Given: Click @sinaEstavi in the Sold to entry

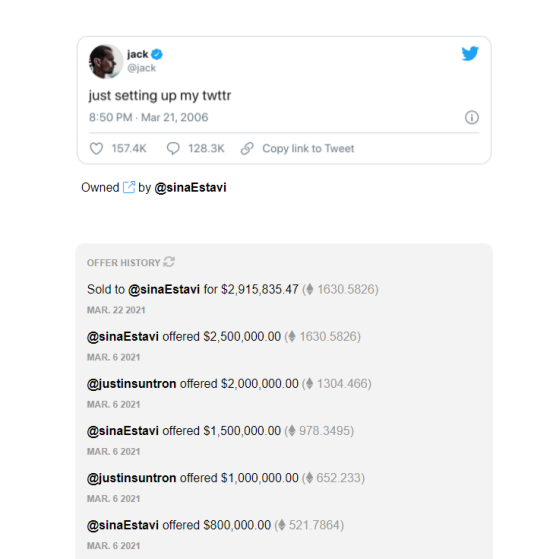Looking at the screenshot, I should click(164, 289).
